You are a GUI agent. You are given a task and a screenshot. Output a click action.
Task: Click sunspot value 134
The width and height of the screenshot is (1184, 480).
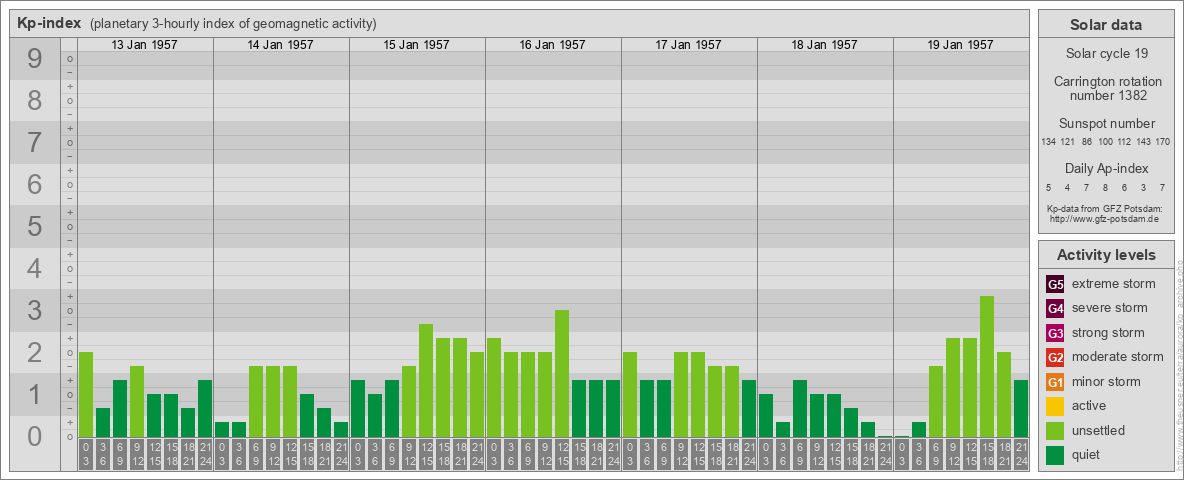point(1048,142)
